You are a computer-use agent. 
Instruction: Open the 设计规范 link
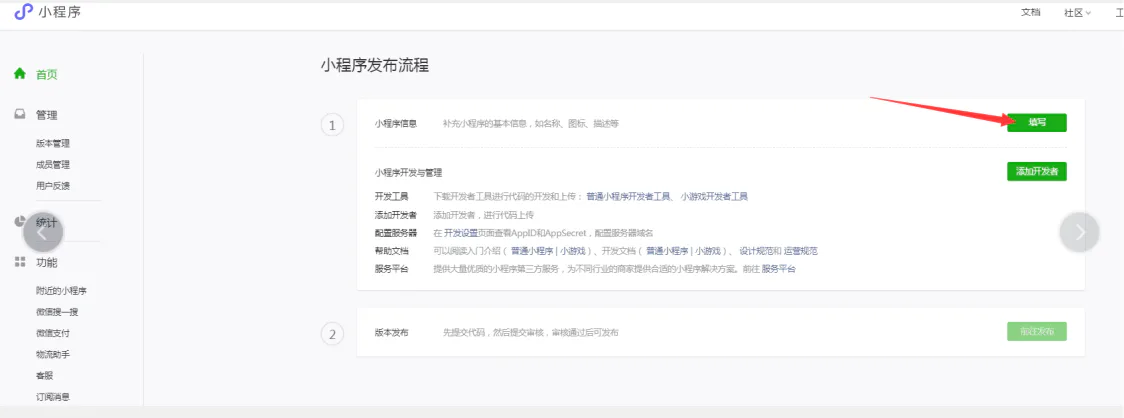[756, 252]
